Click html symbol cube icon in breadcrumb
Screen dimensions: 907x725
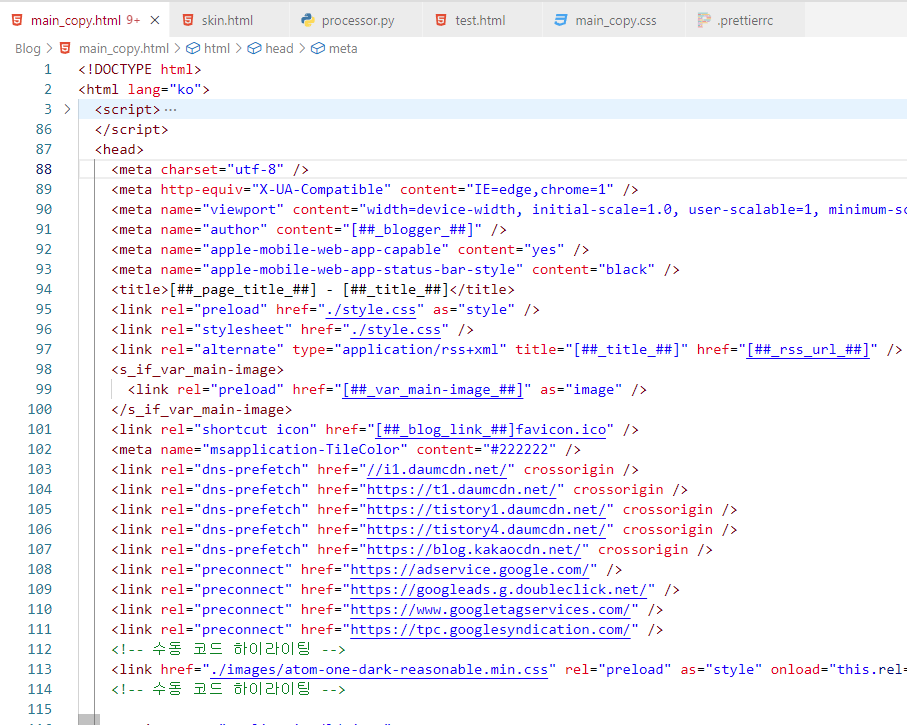pos(193,49)
